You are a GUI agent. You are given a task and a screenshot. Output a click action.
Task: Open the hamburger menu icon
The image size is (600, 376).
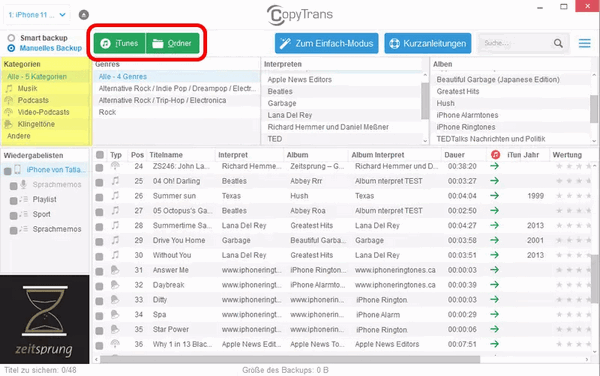tap(584, 43)
